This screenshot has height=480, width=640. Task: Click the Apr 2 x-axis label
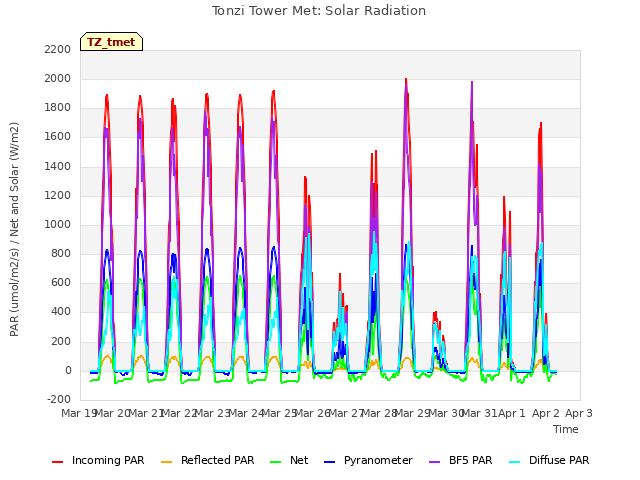click(545, 413)
